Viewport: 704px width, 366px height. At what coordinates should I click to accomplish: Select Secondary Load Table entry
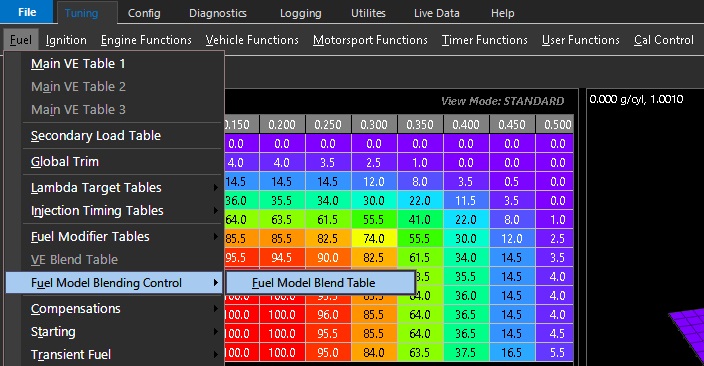pyautogui.click(x=114, y=136)
